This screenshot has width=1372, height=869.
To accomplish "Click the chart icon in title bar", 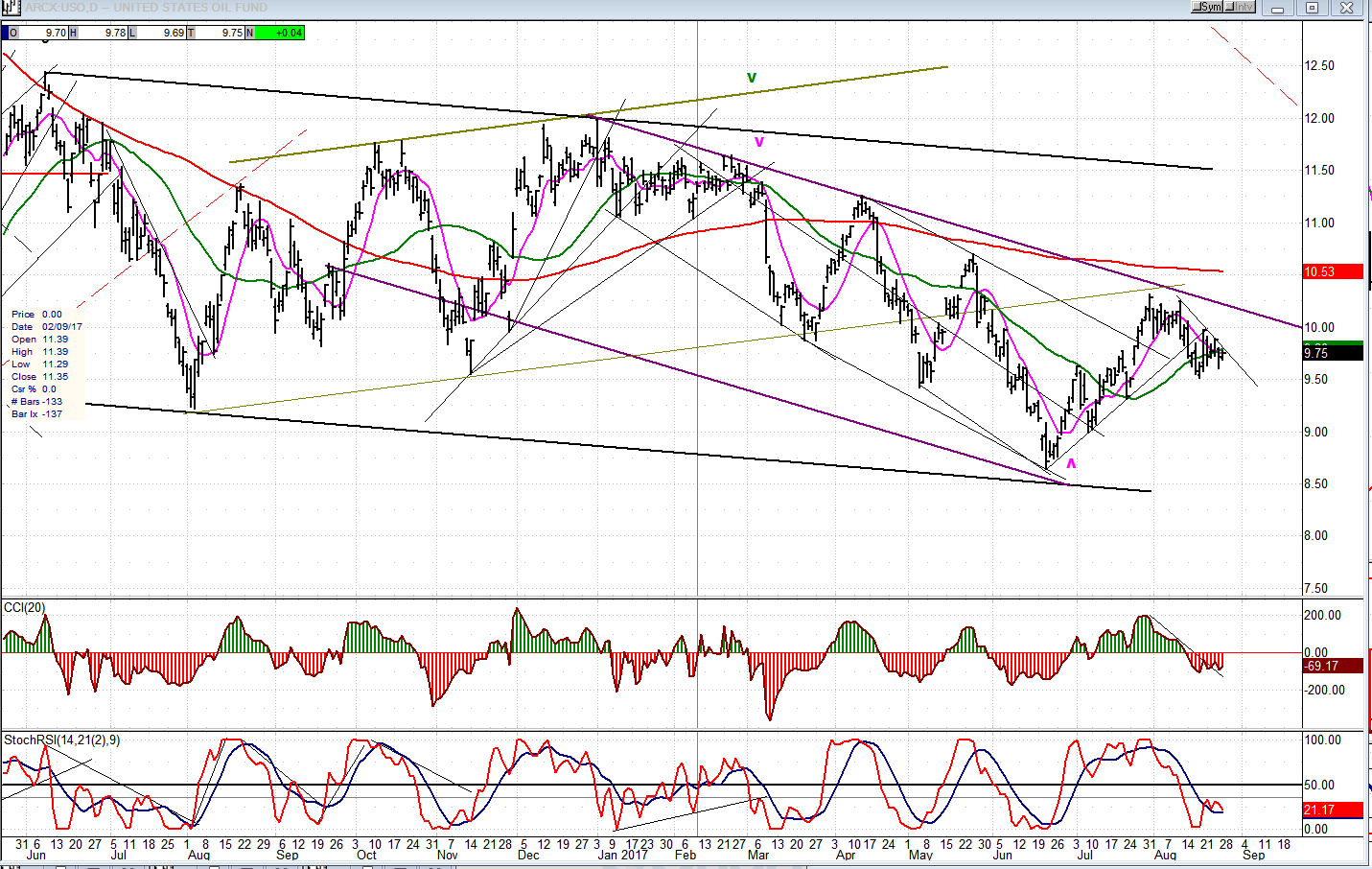I will [11, 8].
